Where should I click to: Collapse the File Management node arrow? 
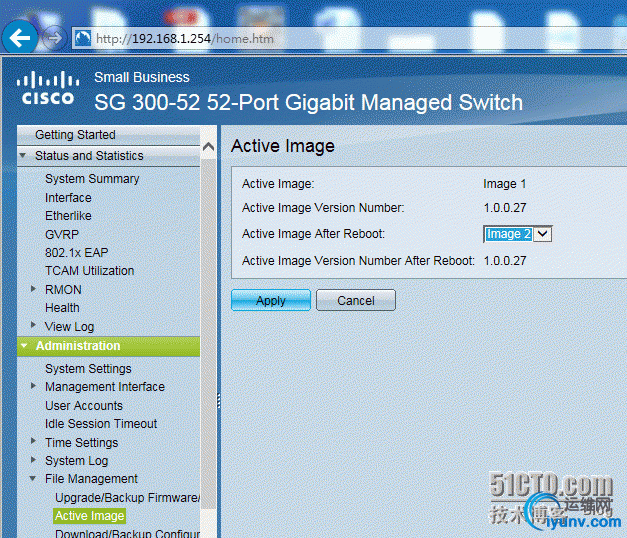tap(33, 478)
